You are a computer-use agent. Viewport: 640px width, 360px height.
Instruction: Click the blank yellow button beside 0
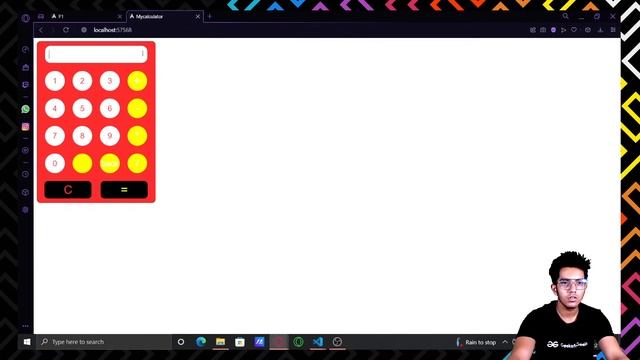coord(82,163)
